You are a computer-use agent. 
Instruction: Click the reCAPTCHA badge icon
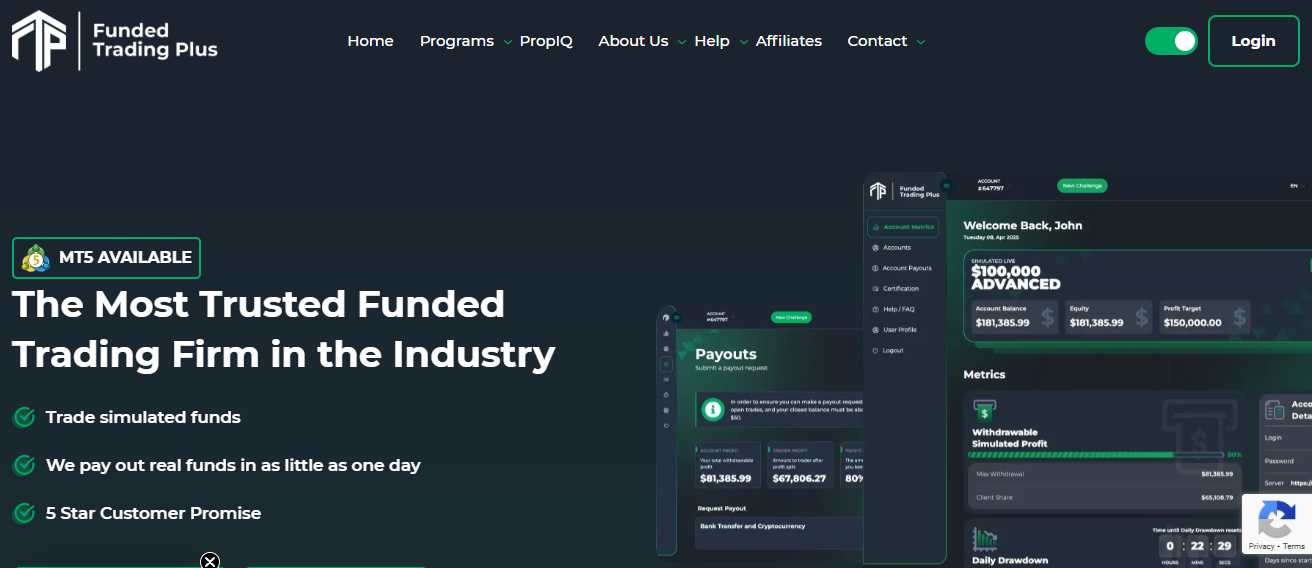[1276, 520]
